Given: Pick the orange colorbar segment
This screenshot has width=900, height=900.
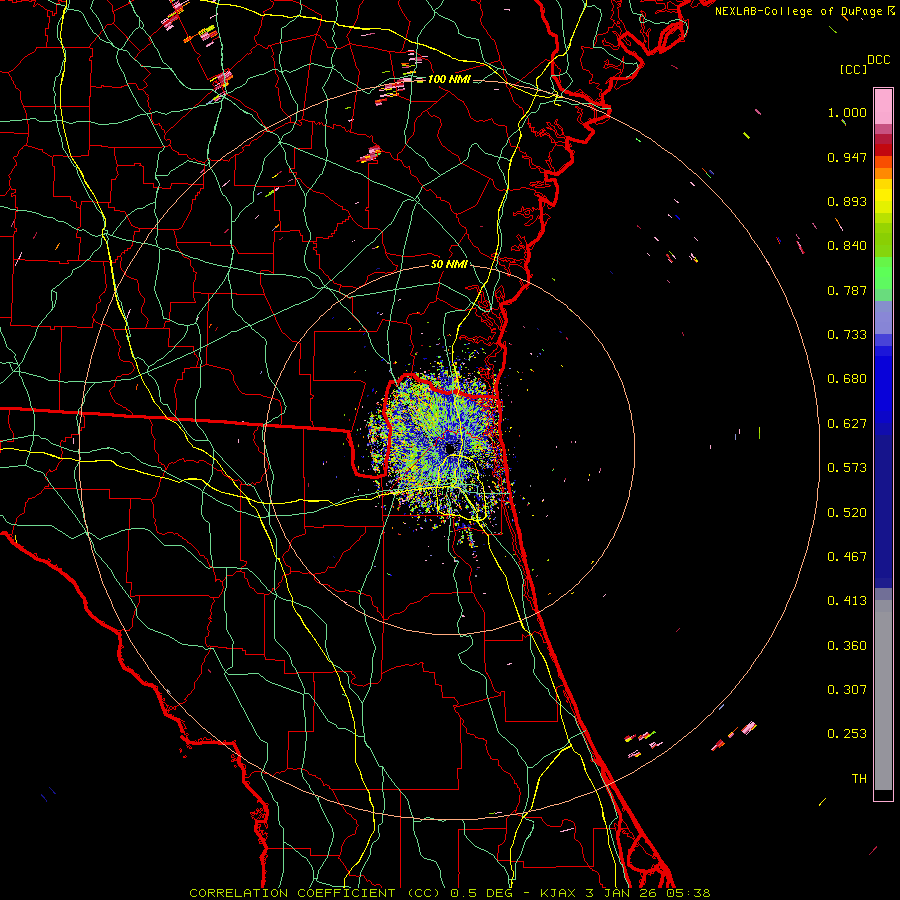Looking at the screenshot, I should coord(883,173).
